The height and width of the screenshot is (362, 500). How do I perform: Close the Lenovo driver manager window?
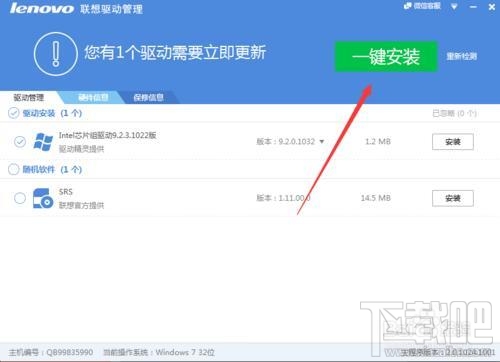(x=492, y=7)
